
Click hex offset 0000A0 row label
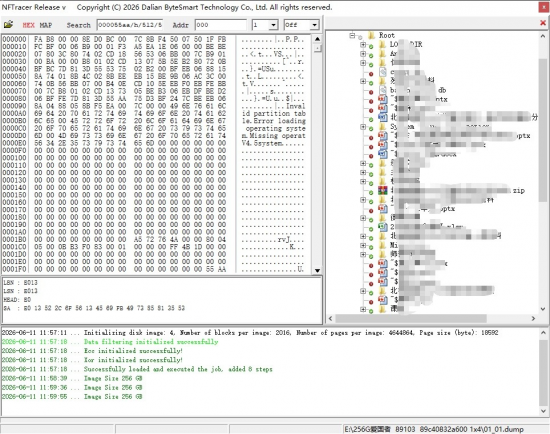[14, 113]
